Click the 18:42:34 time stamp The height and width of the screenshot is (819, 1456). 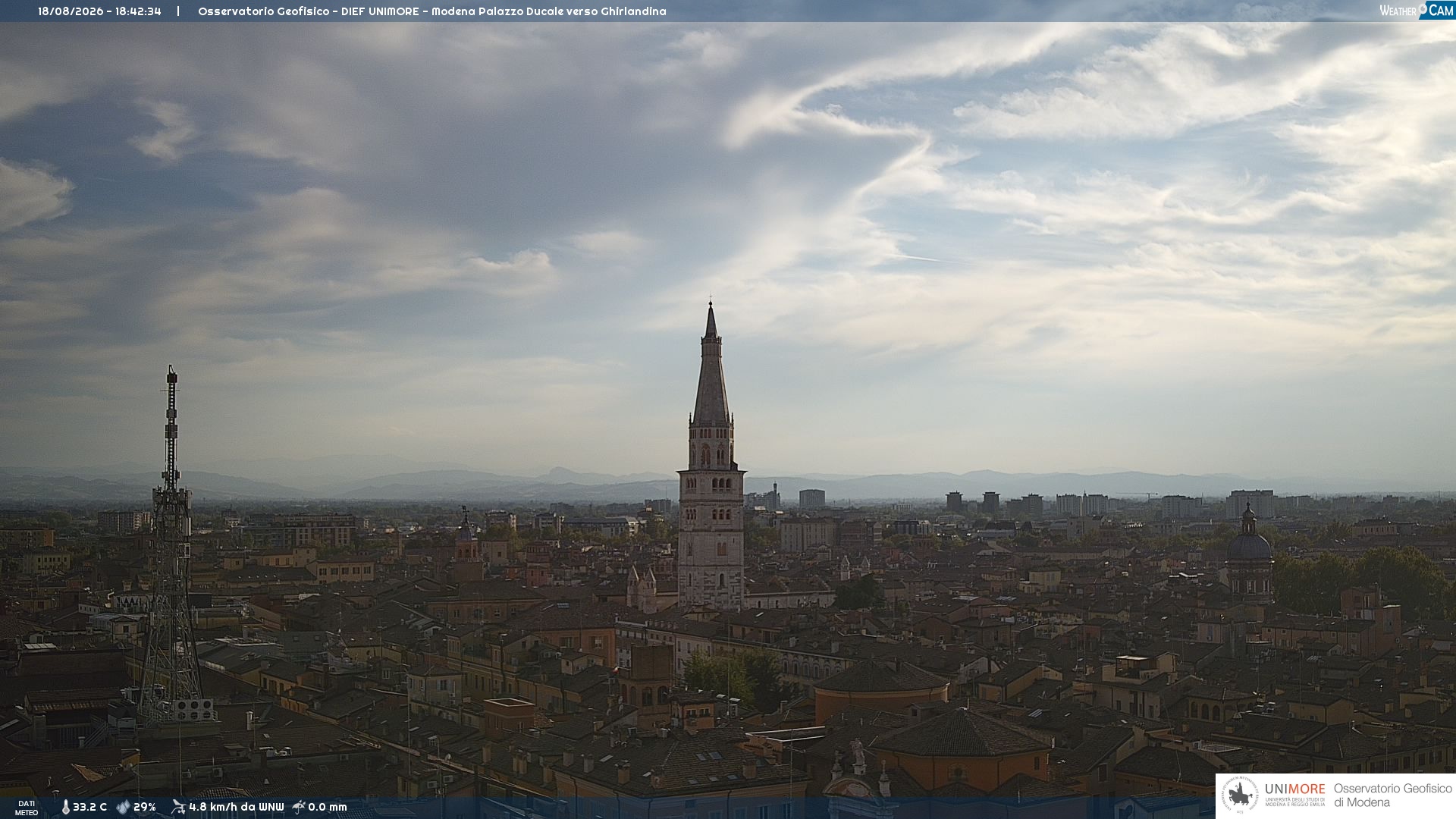coord(138,11)
